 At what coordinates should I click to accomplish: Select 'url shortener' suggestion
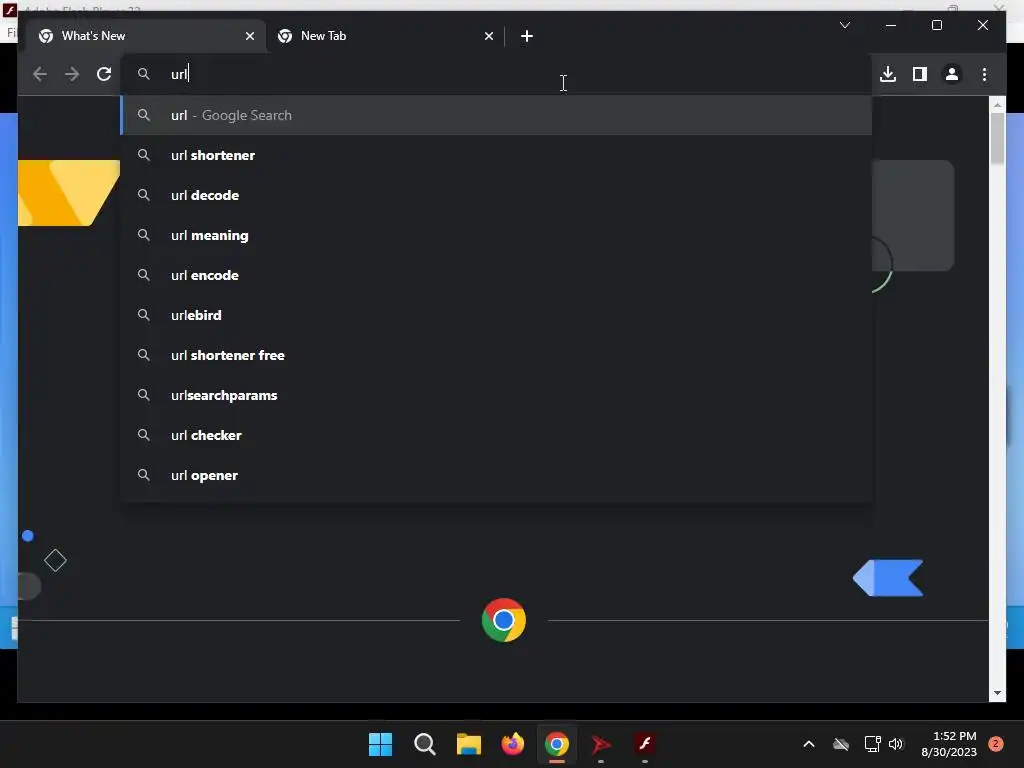[x=496, y=155]
